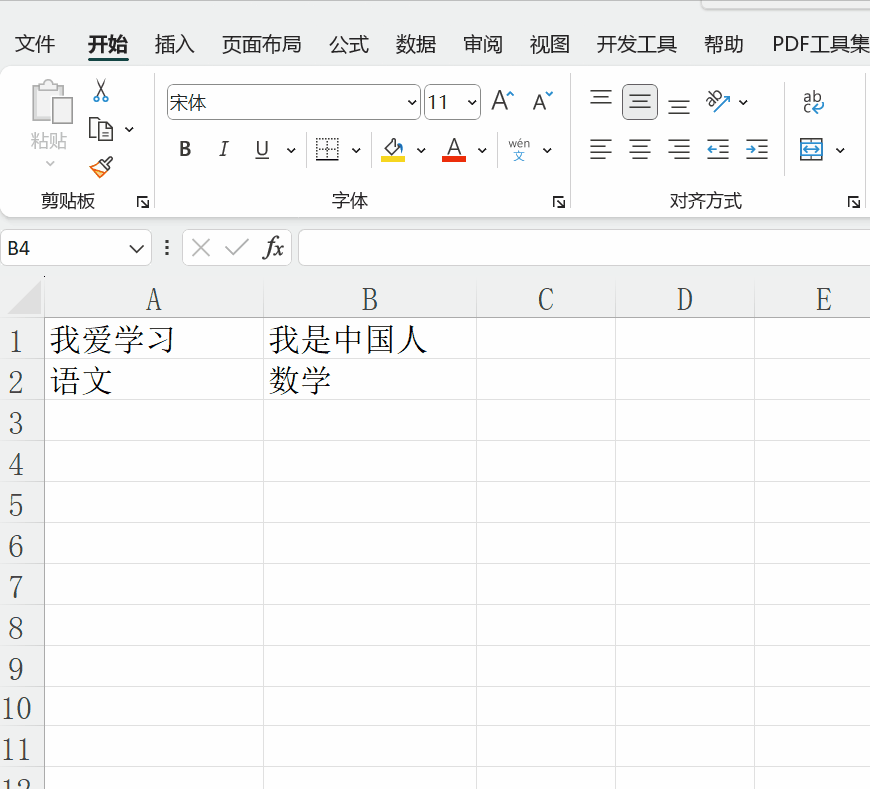Open phonetic guide dropdown arrow
The image size is (870, 789).
pyautogui.click(x=547, y=150)
